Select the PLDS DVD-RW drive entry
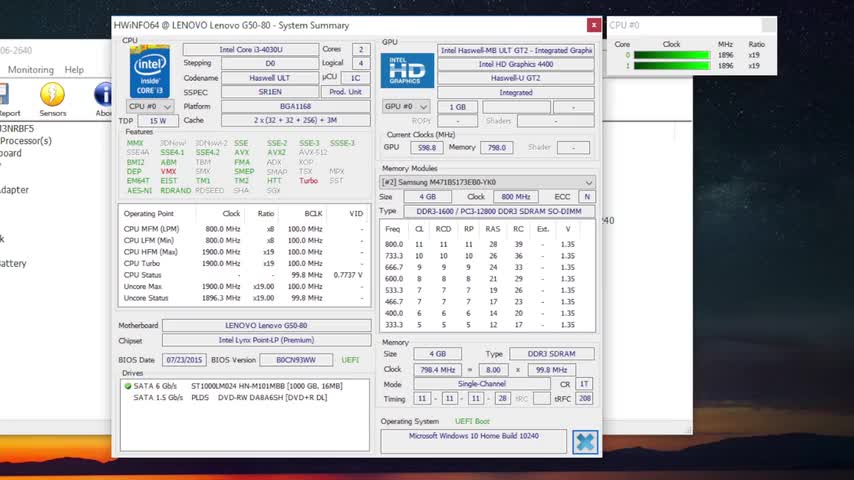 230,398
